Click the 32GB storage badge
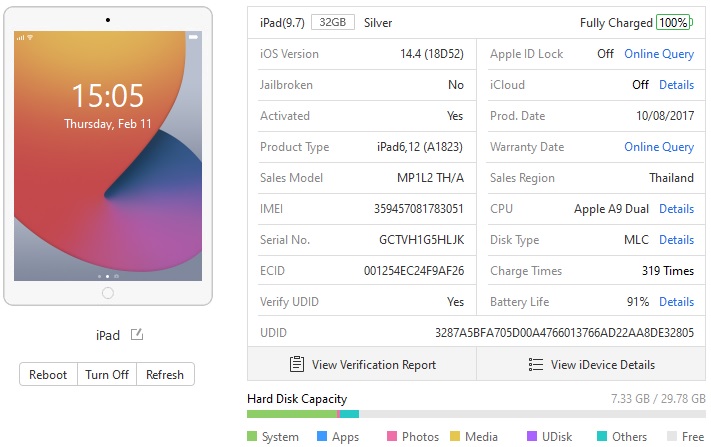711x447 pixels. click(x=332, y=22)
